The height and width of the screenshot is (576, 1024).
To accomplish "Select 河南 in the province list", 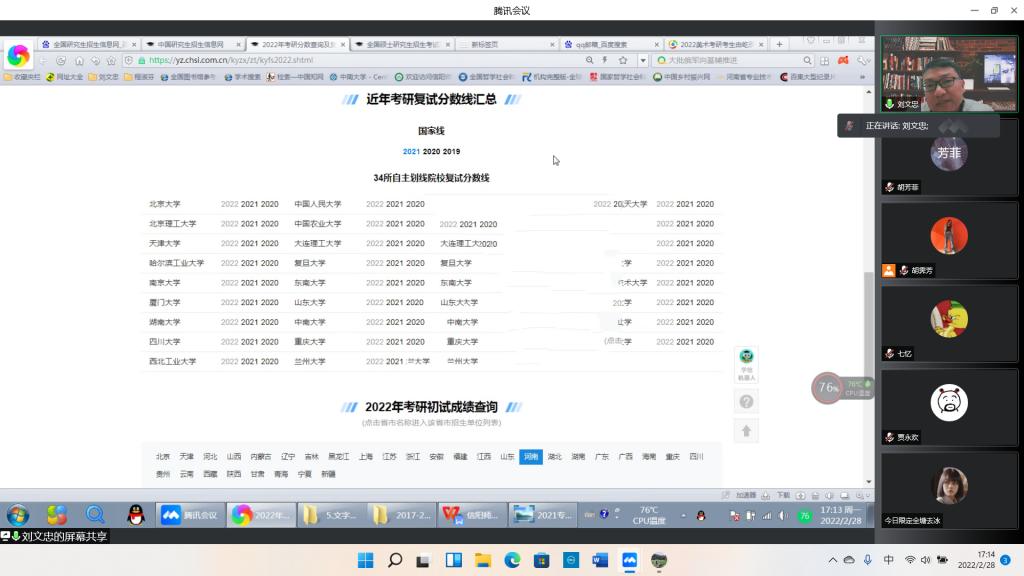I will 530,457.
